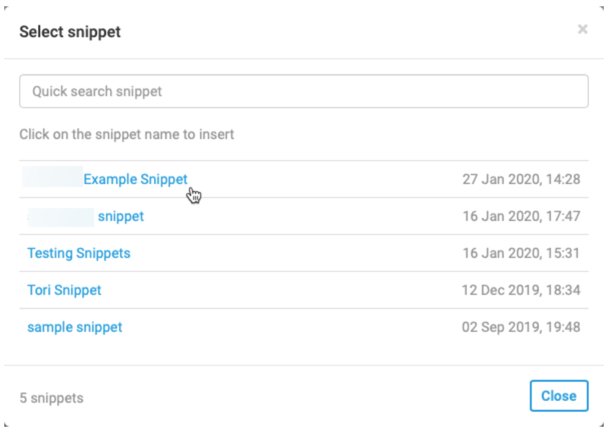Click the 16 Jan 2020, 15:31 timestamp
This screenshot has width=607, height=431.
point(521,253)
